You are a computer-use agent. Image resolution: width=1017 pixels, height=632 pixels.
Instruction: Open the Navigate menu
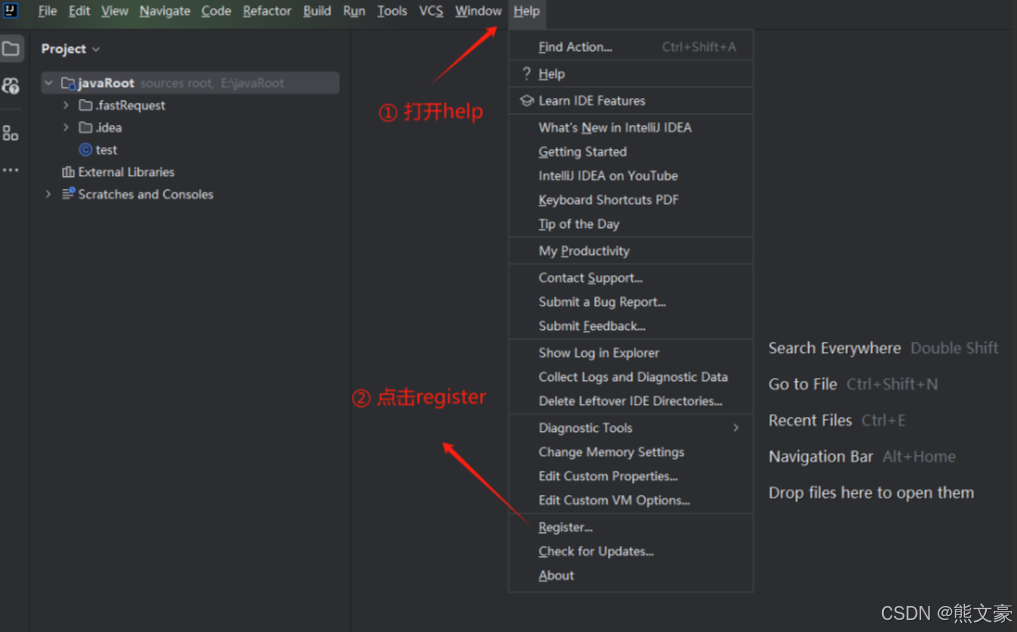(165, 11)
